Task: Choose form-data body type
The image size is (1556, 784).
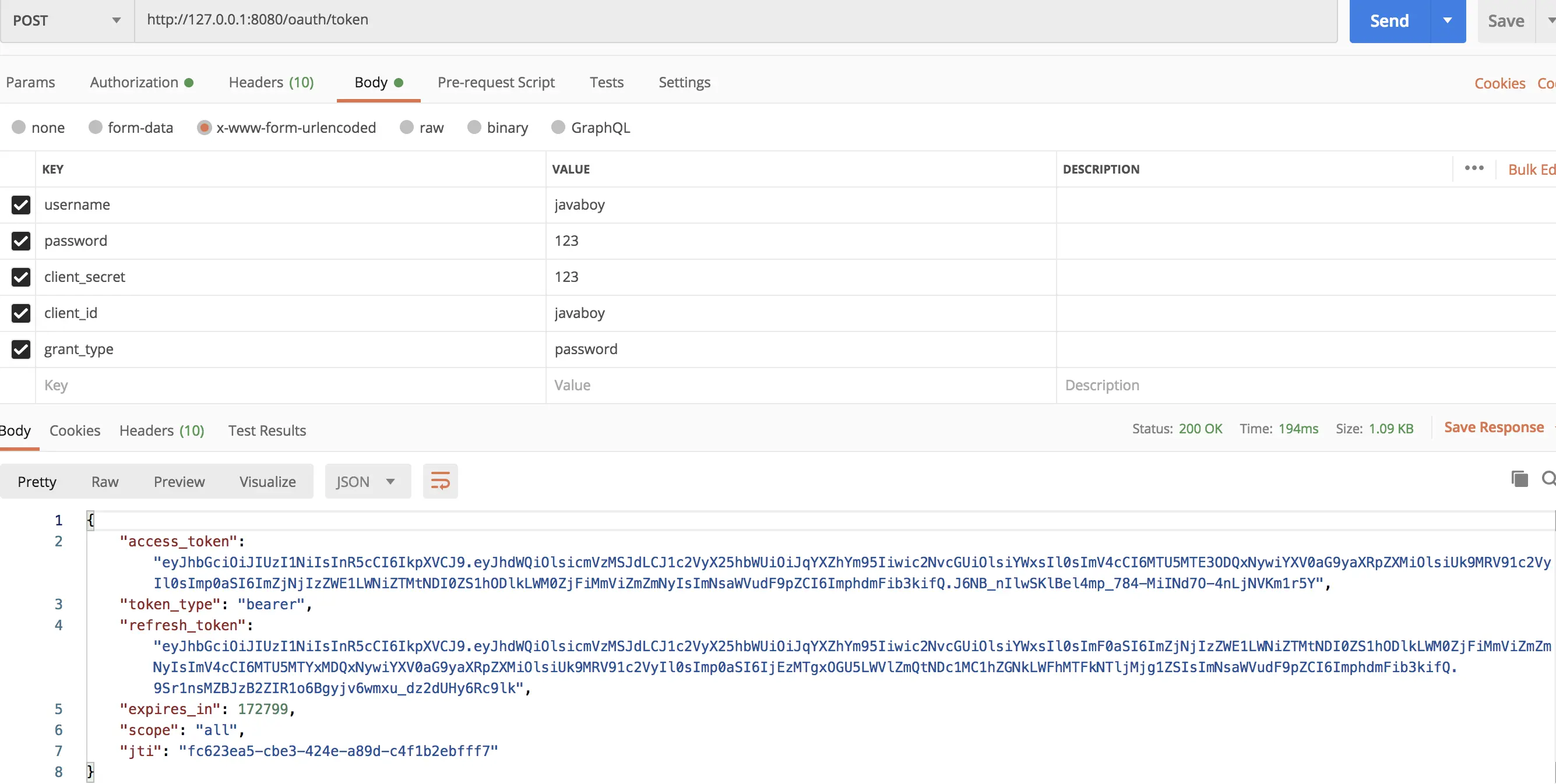Action: coord(96,128)
